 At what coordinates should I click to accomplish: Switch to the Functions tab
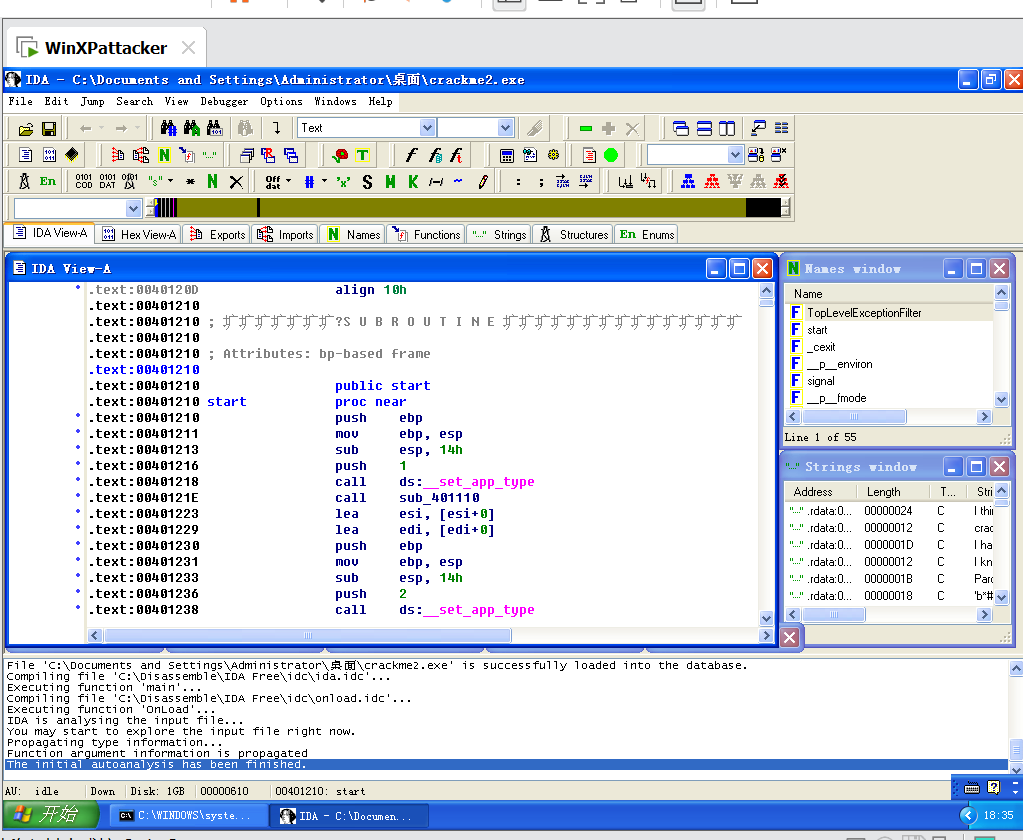click(427, 235)
